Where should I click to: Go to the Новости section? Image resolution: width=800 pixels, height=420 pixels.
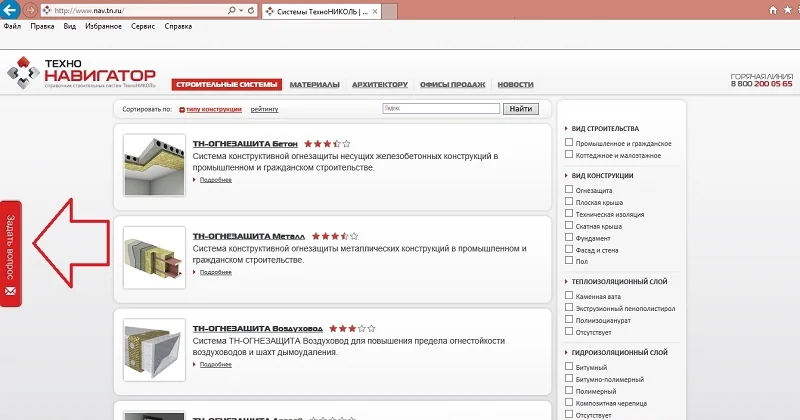point(515,84)
